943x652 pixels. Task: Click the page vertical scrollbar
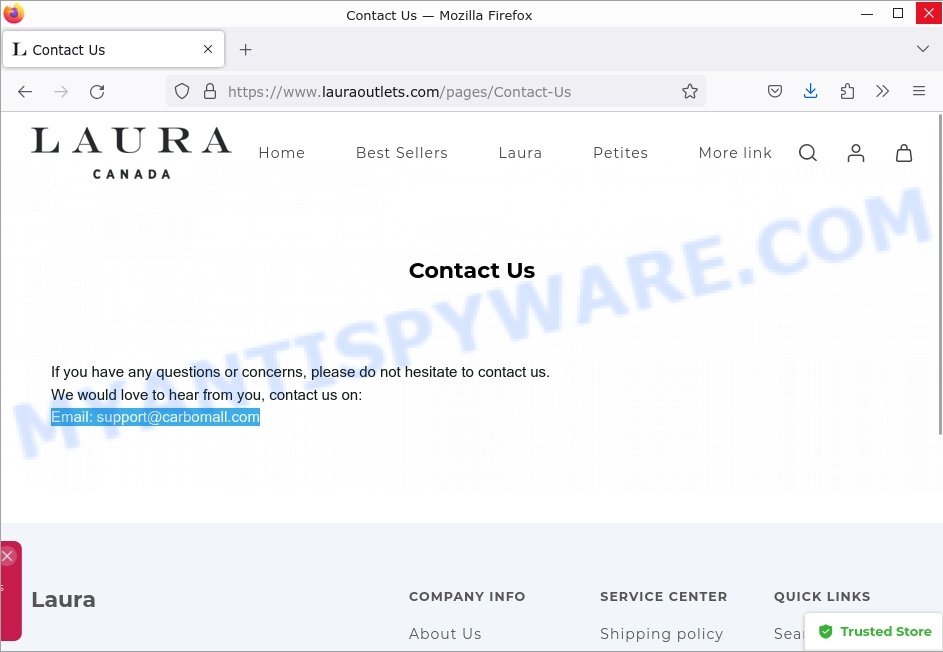pos(939,275)
